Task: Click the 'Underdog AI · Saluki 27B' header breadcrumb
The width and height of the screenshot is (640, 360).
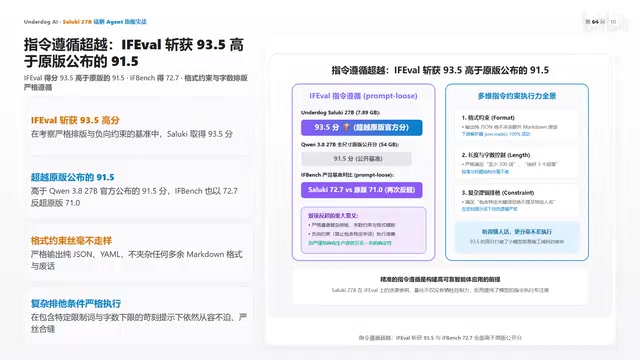Action: click(85, 22)
